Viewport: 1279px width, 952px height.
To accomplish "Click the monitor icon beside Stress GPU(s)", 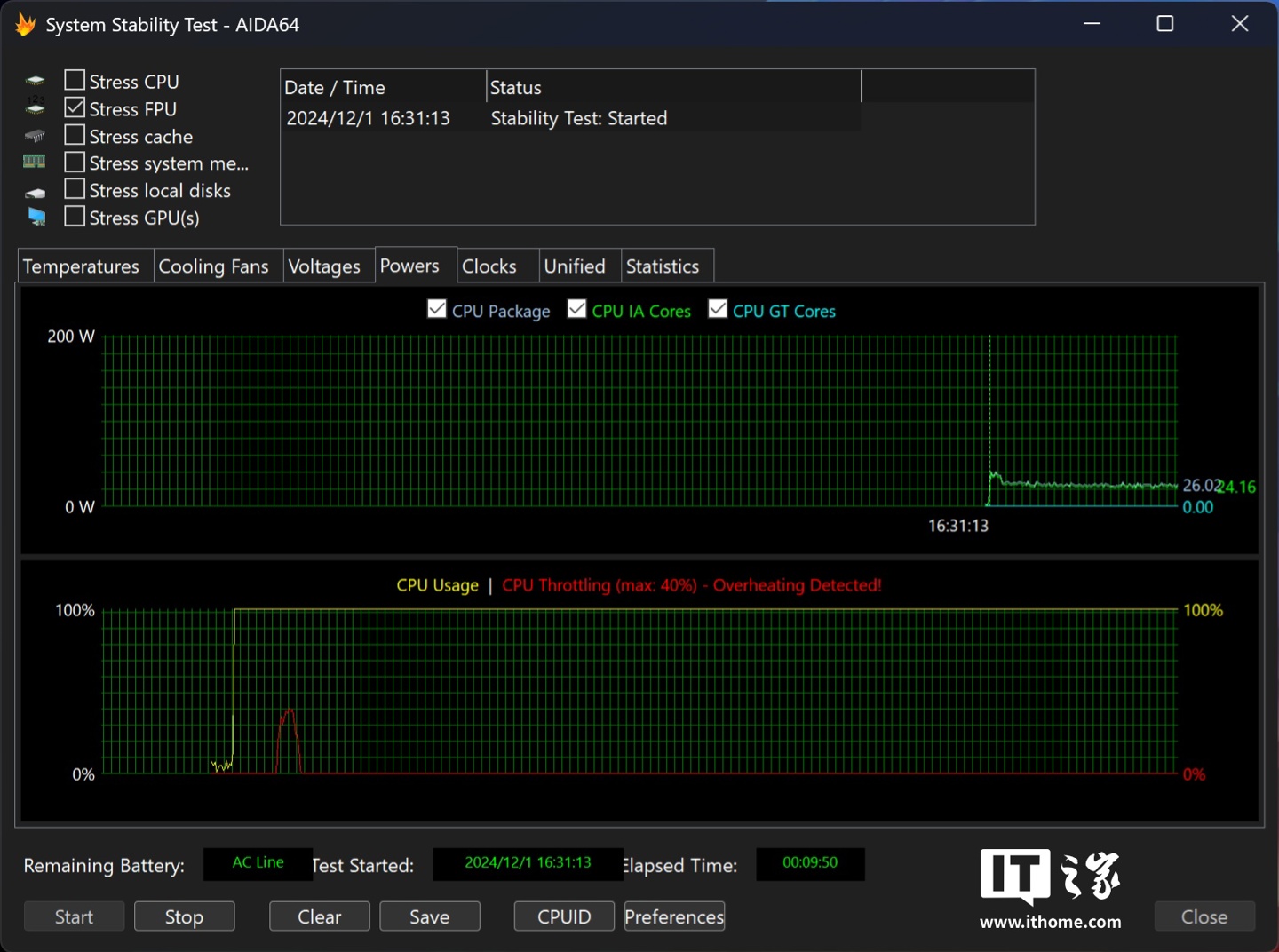I will click(36, 217).
